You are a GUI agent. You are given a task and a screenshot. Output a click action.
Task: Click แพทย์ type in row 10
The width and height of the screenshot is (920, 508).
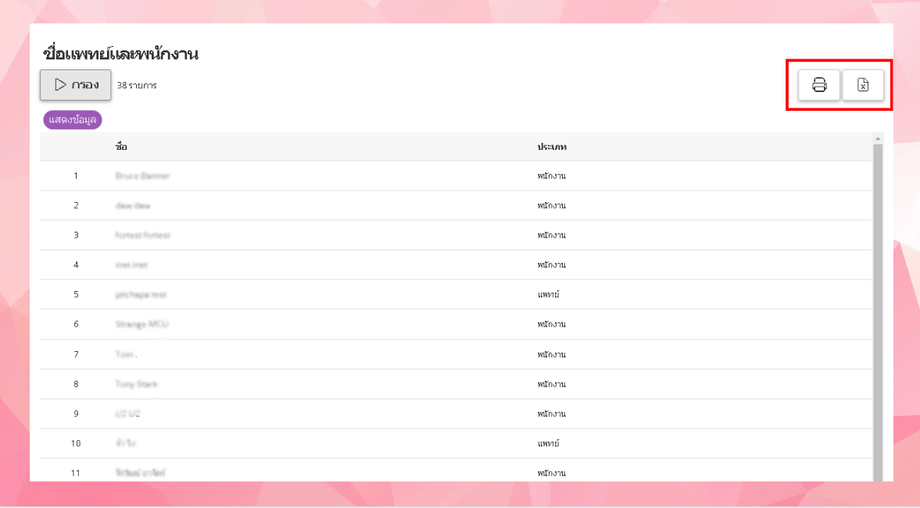[548, 443]
